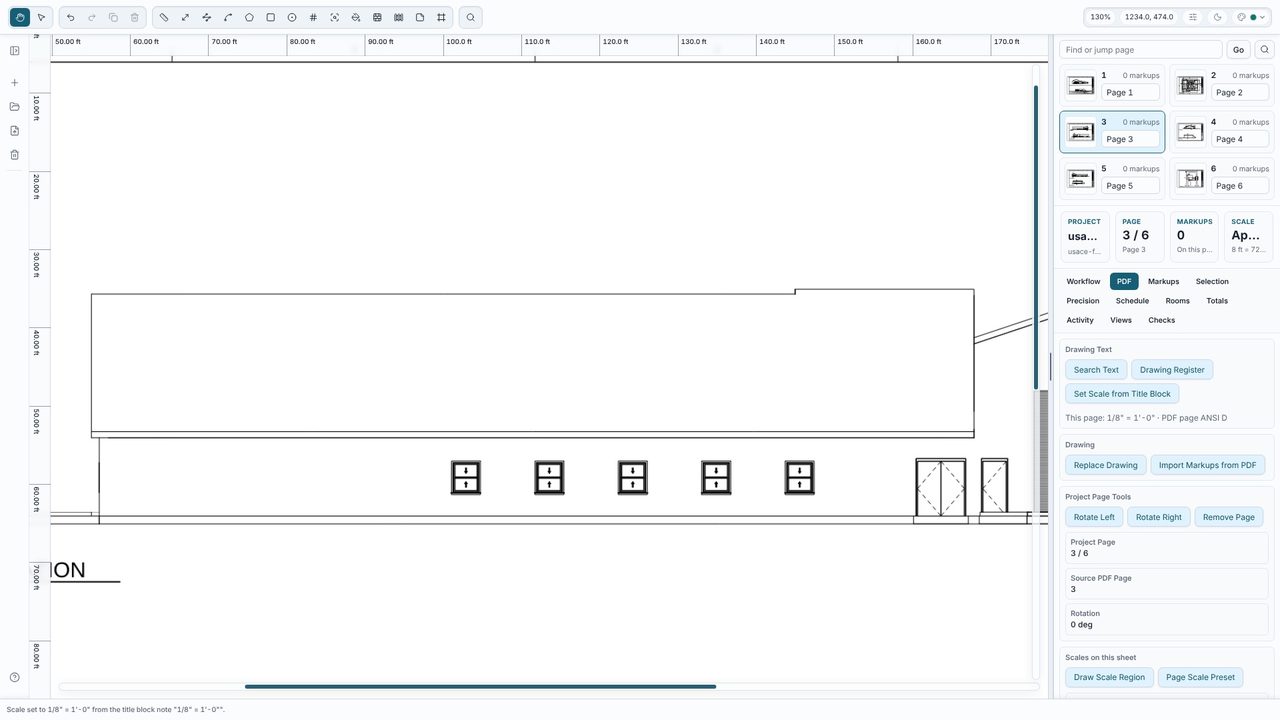The image size is (1280, 720).
Task: Open the folder icon in left sidebar
Action: (x=14, y=107)
